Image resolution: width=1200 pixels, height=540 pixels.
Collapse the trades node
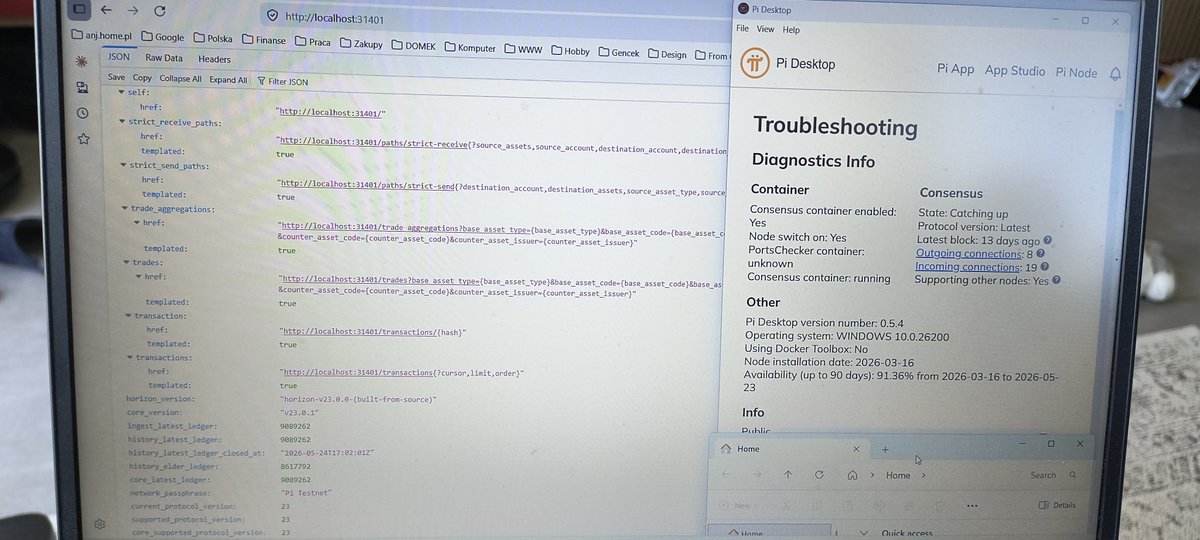[126, 262]
